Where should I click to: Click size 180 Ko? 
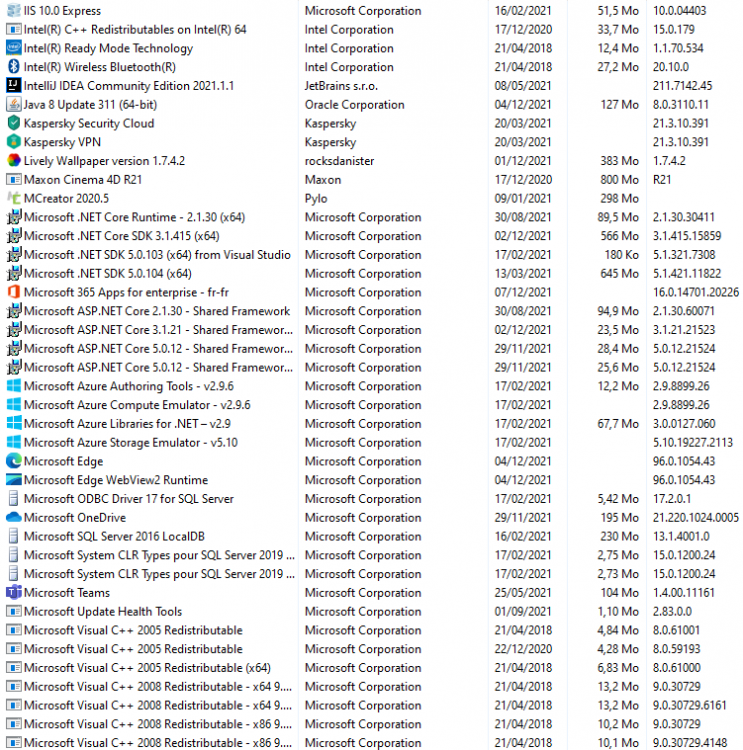point(621,254)
